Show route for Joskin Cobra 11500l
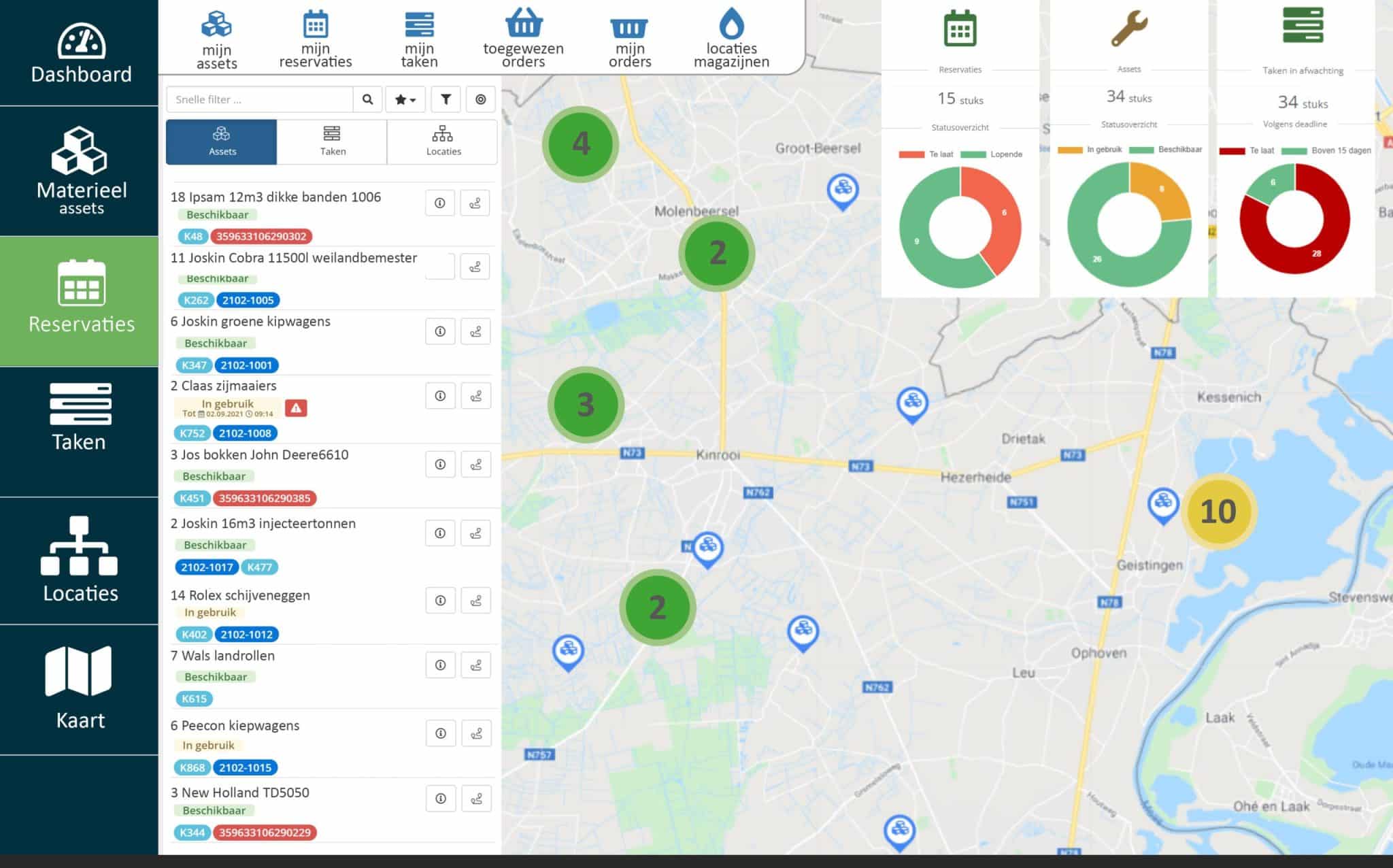Viewport: 1393px width, 868px height. tap(475, 267)
